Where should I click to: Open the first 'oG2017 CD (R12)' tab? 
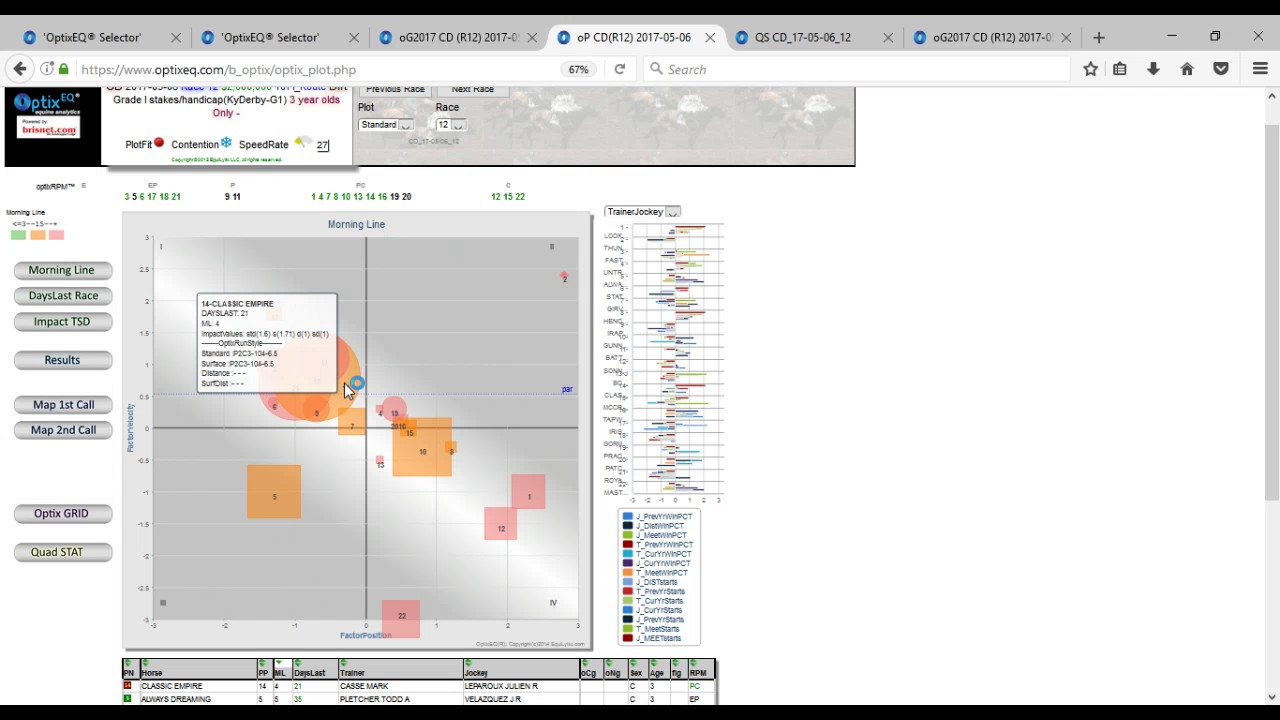click(459, 37)
